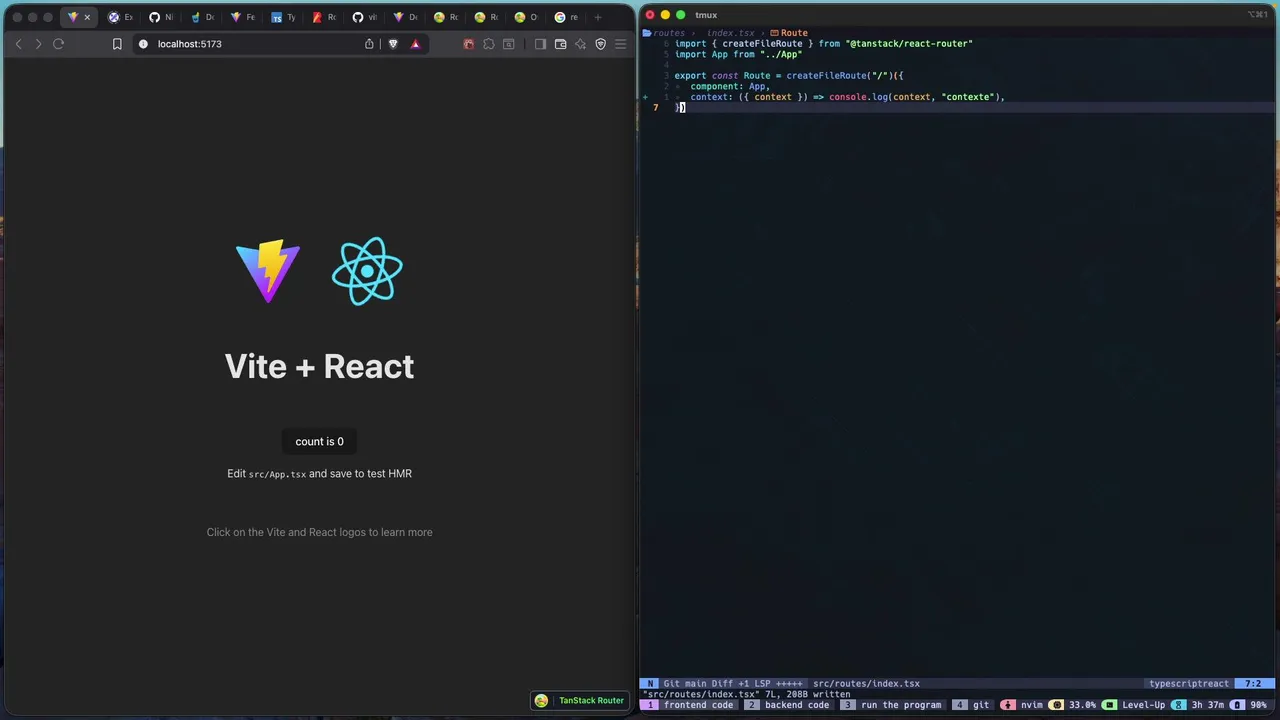Click the 'count is 0' button
Screen dimensions: 1280x720
[x=319, y=441]
